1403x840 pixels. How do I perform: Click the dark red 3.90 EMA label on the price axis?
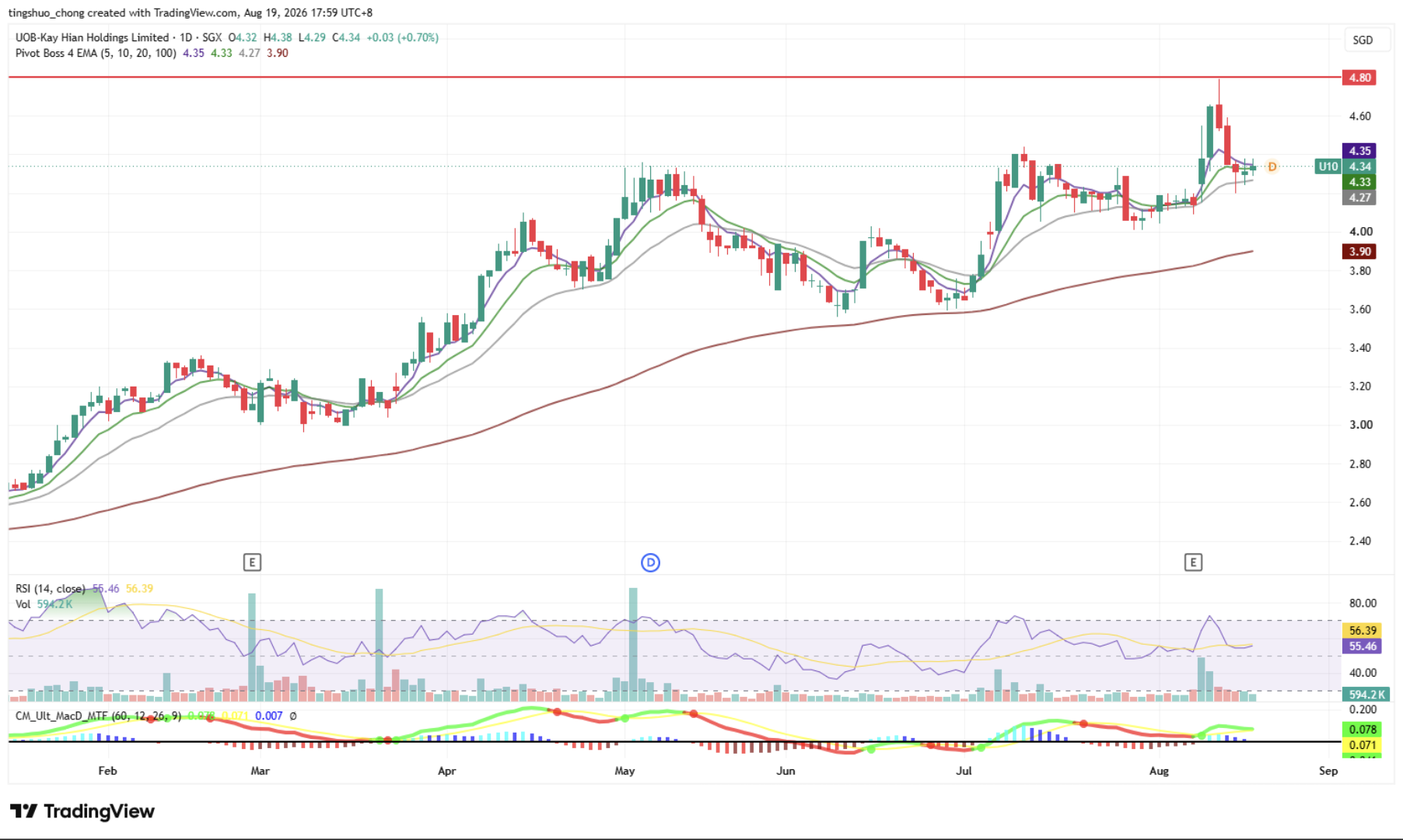point(1359,251)
